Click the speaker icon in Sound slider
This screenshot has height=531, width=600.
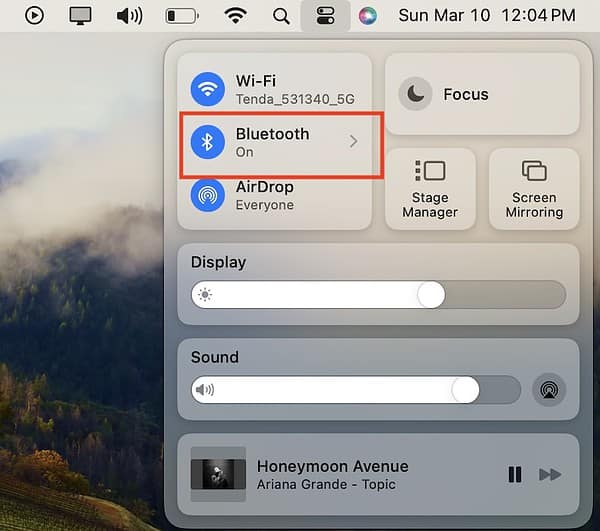(205, 390)
